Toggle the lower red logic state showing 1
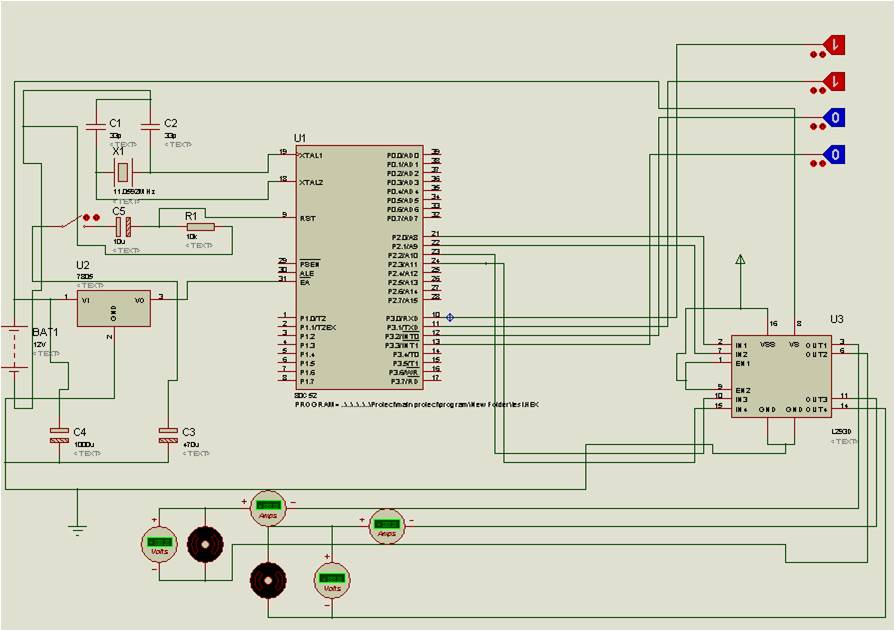Screen dimensions: 895x631 [834, 81]
